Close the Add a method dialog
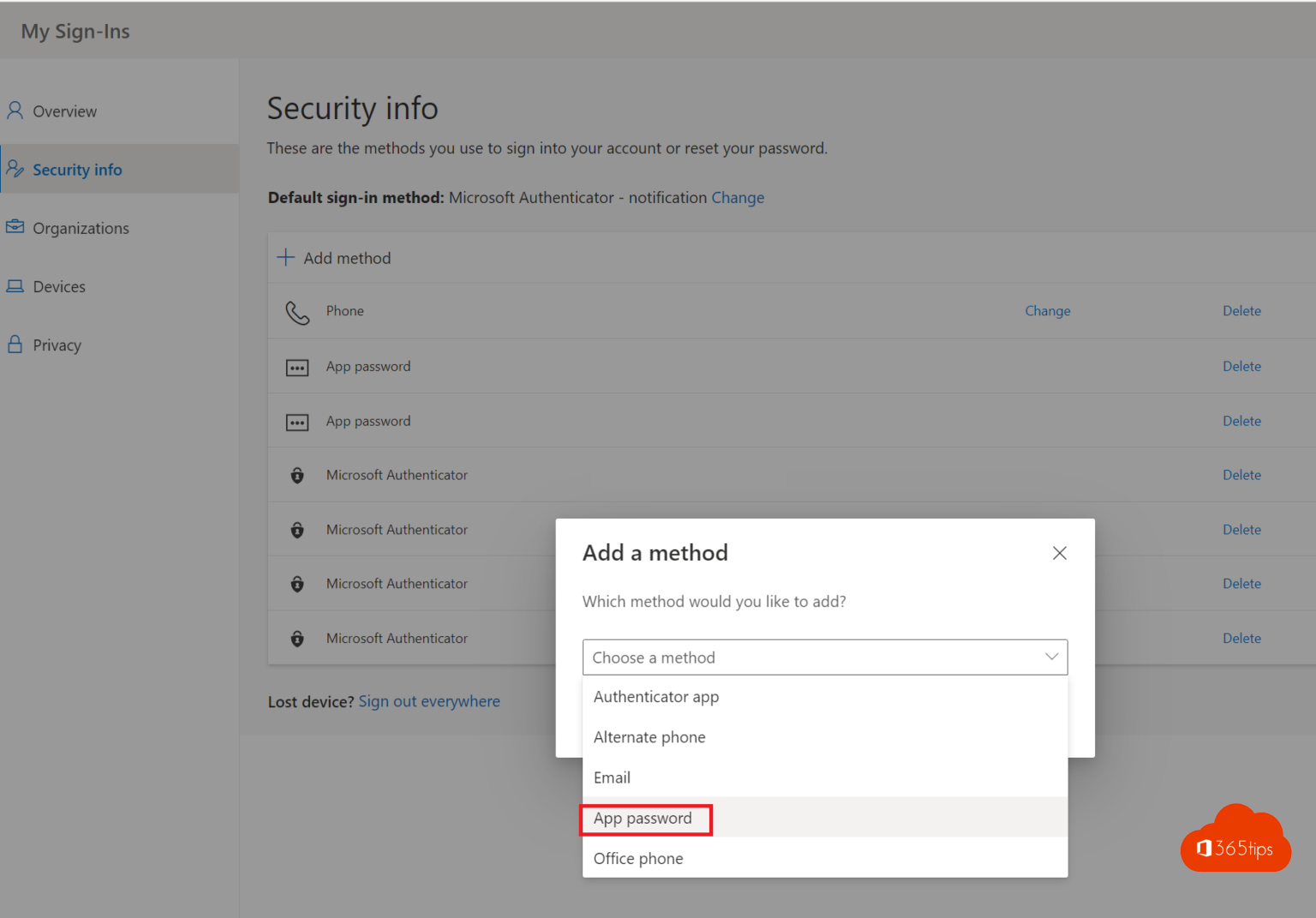 tap(1060, 553)
